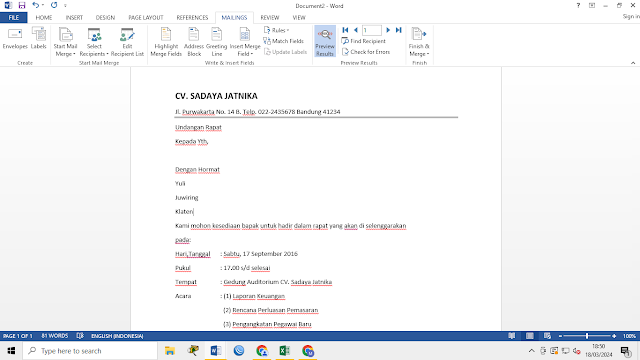Click Update Labels
The width and height of the screenshot is (640, 360).
tap(285, 52)
